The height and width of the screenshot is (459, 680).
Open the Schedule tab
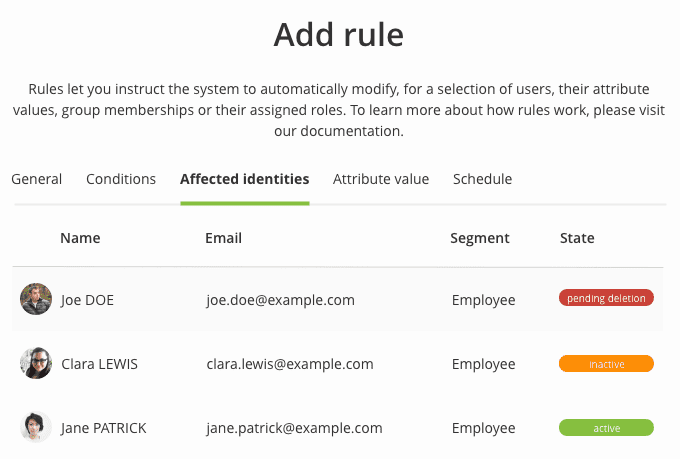click(x=482, y=179)
